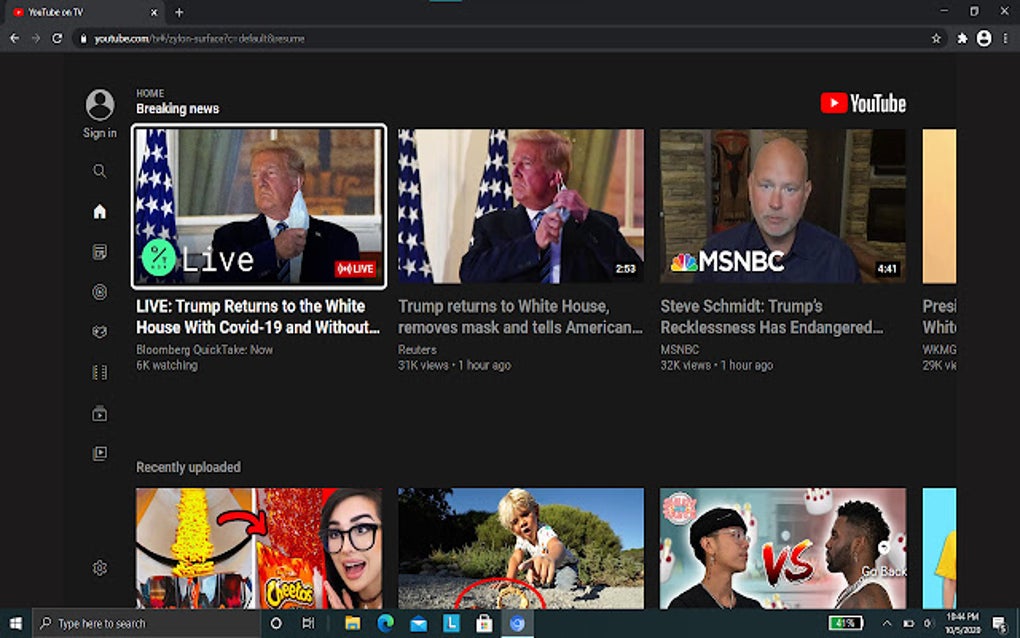Click the 'LIVE: Trump Returns to the White House' title

258,316
